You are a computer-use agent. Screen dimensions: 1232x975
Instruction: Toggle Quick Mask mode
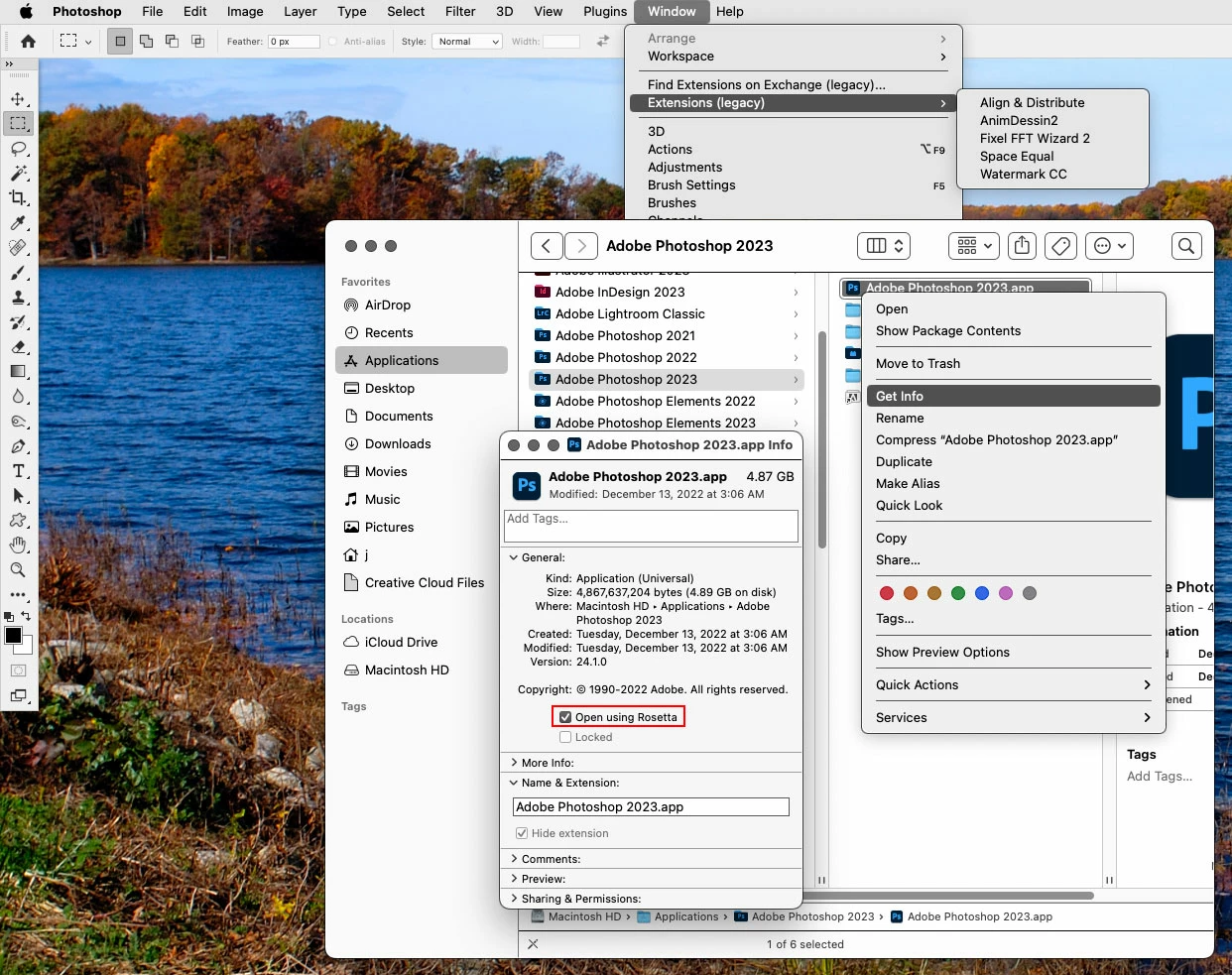click(x=18, y=670)
